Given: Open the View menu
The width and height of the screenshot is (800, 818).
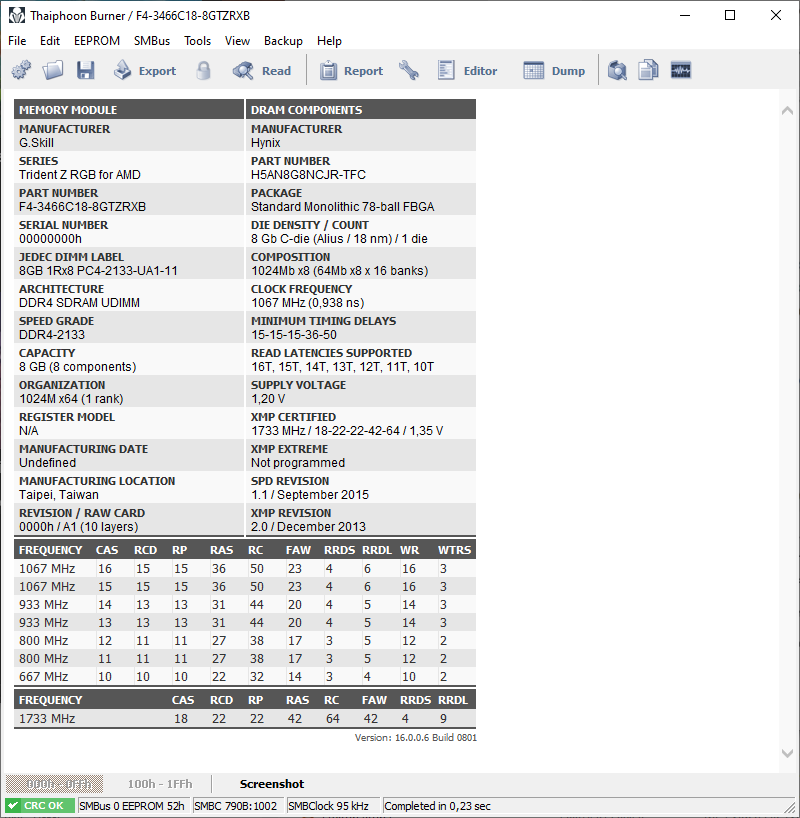Looking at the screenshot, I should (237, 41).
